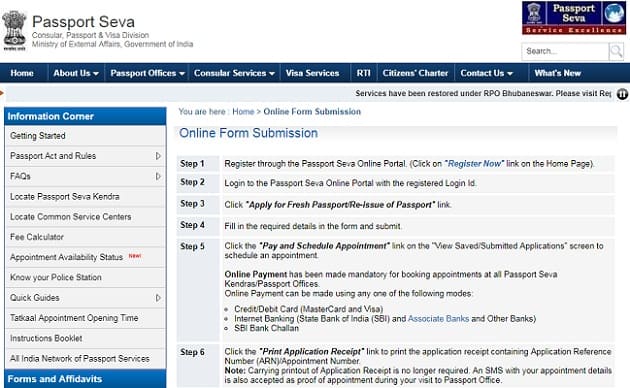
Task: Click the Passport Seva Service Excellence banner
Action: click(x=574, y=18)
